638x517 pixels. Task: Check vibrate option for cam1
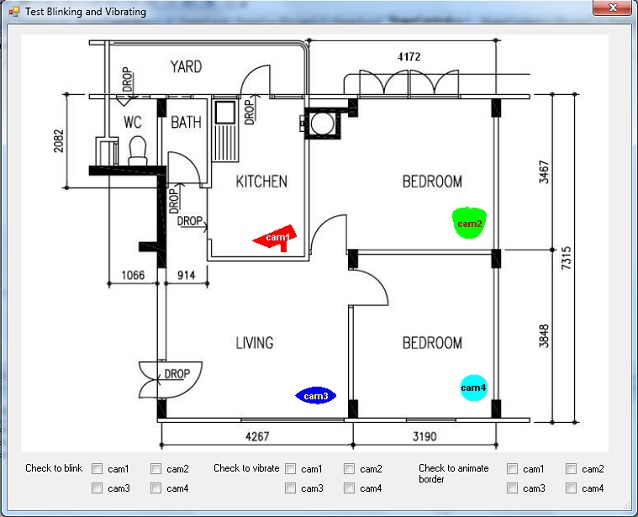pos(291,469)
